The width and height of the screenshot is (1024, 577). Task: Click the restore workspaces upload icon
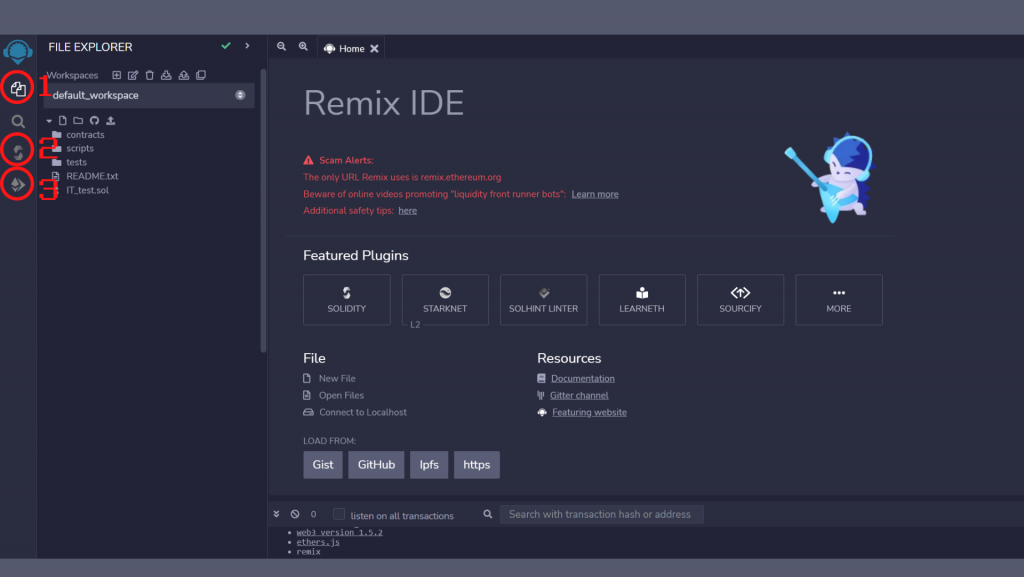point(184,75)
